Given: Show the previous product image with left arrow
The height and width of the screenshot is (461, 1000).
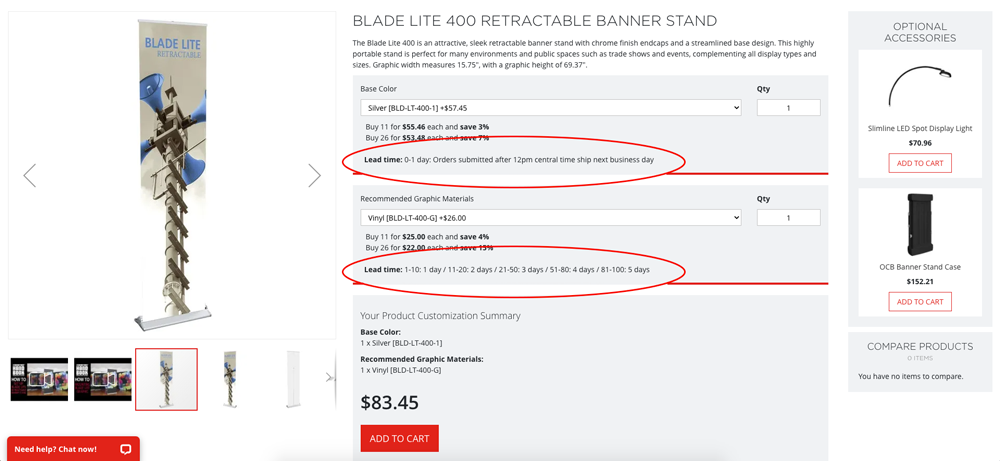Looking at the screenshot, I should 29,175.
